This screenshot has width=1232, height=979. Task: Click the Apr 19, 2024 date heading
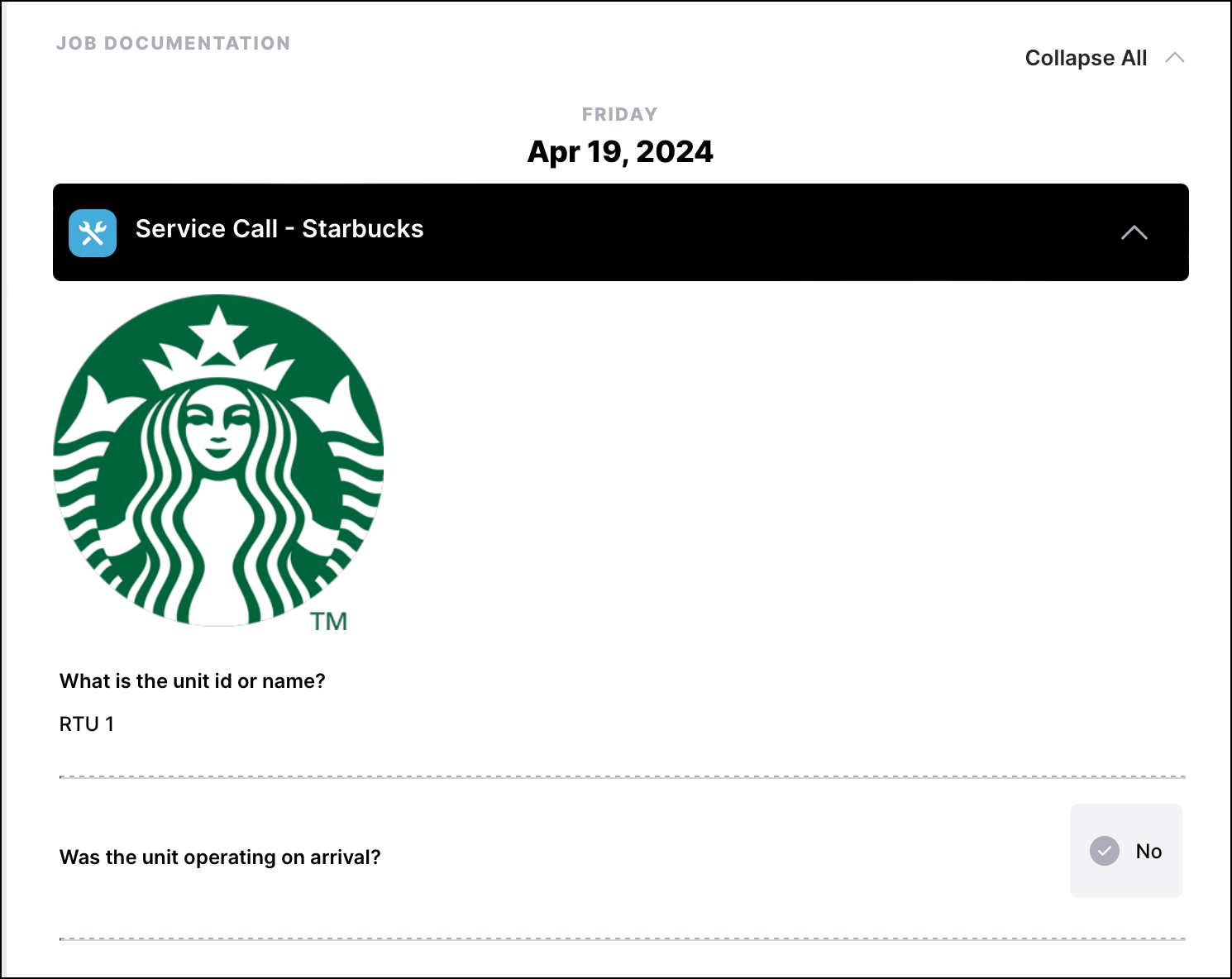click(x=620, y=151)
